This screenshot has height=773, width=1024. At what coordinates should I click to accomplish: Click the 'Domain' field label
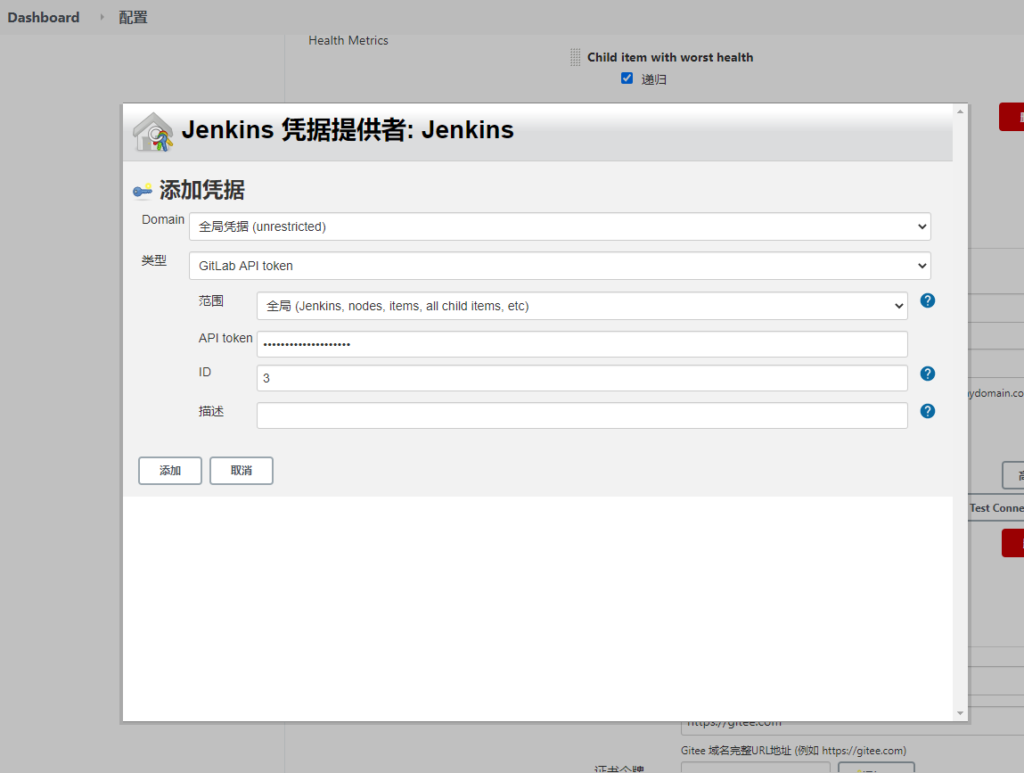click(x=163, y=219)
